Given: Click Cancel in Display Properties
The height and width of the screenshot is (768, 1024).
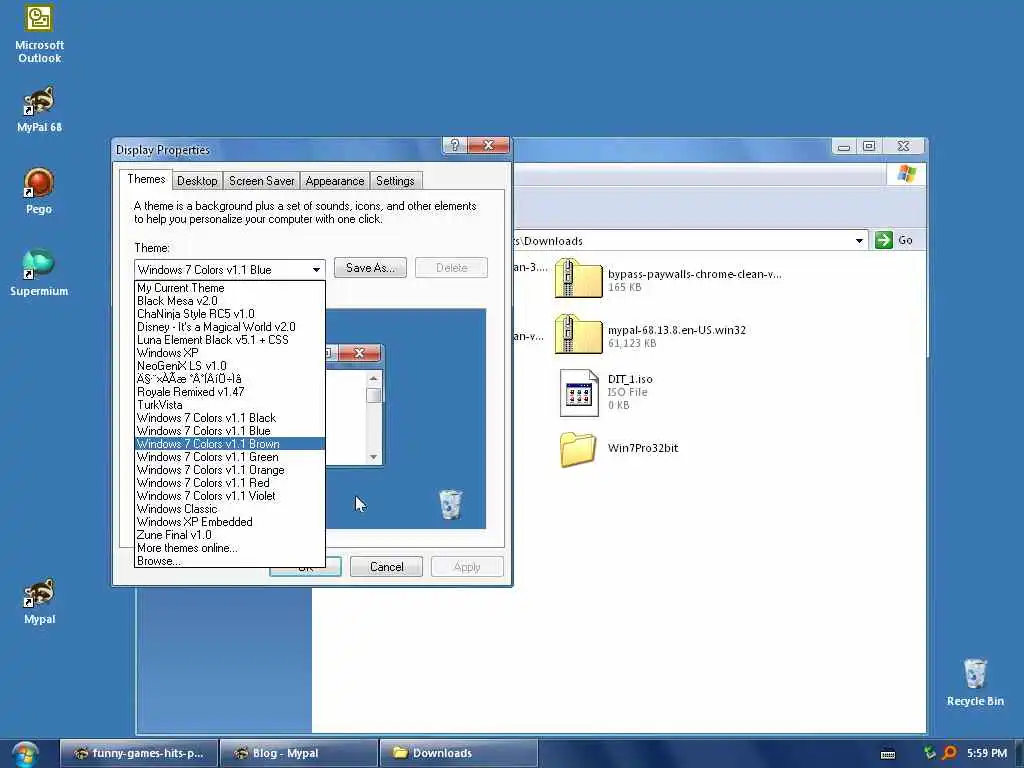Looking at the screenshot, I should pyautogui.click(x=387, y=567).
